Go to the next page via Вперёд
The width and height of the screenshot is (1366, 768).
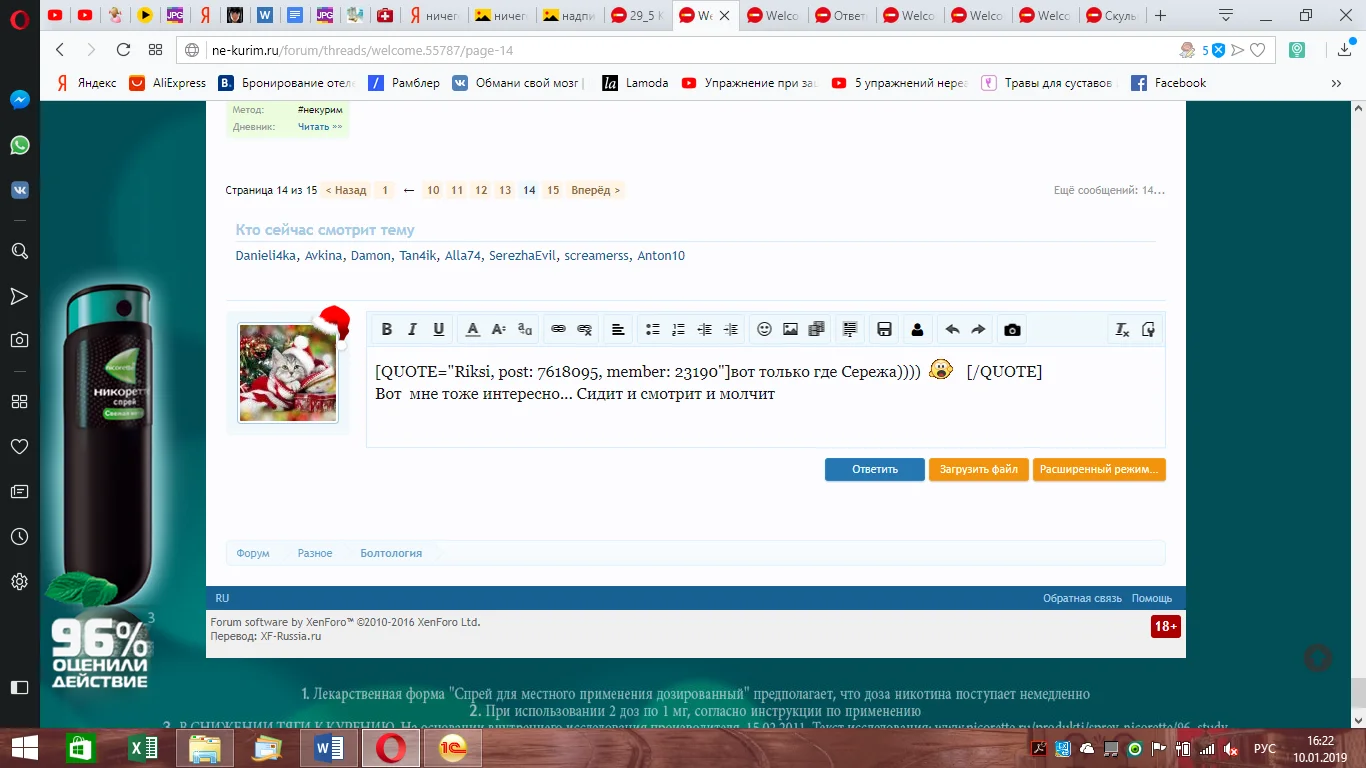(x=596, y=190)
